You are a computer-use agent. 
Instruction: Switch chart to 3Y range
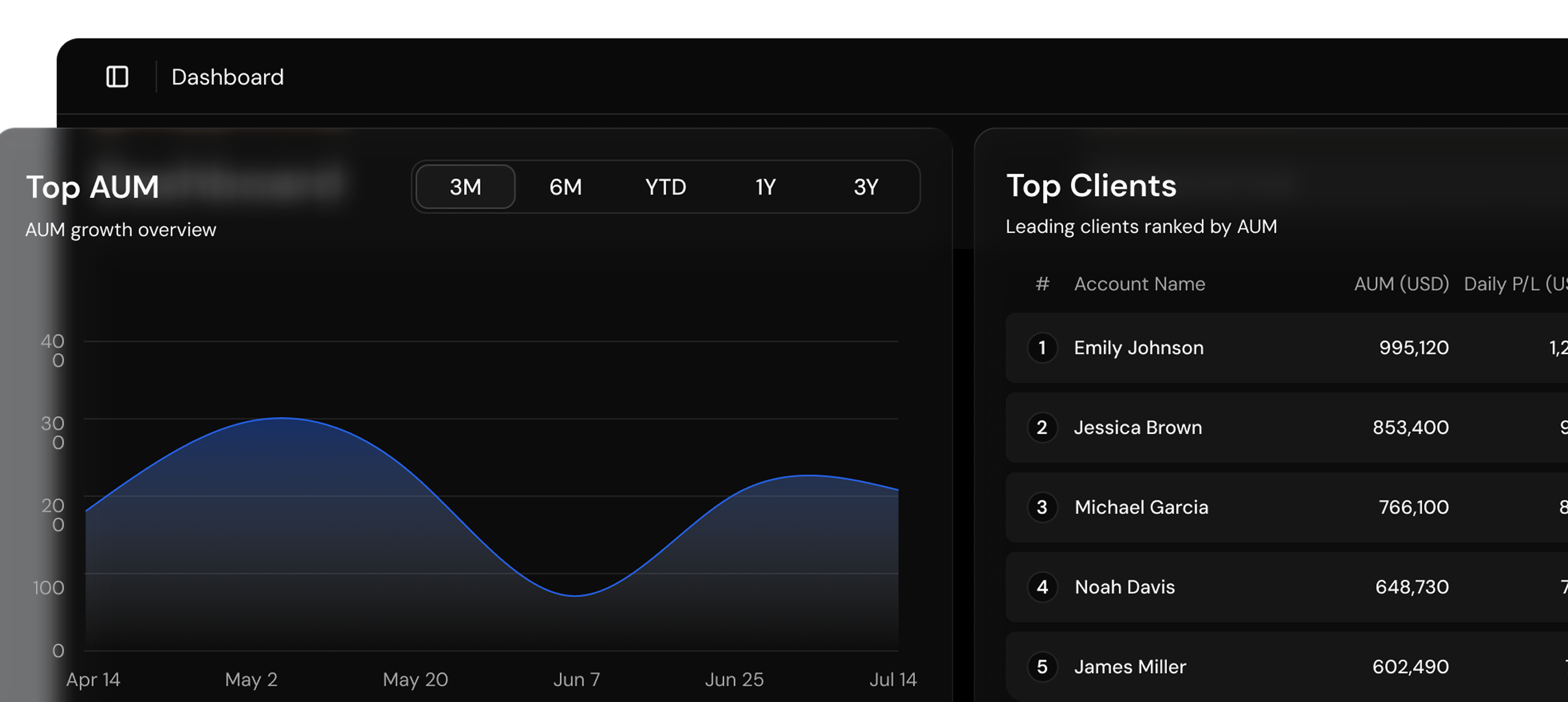point(866,186)
